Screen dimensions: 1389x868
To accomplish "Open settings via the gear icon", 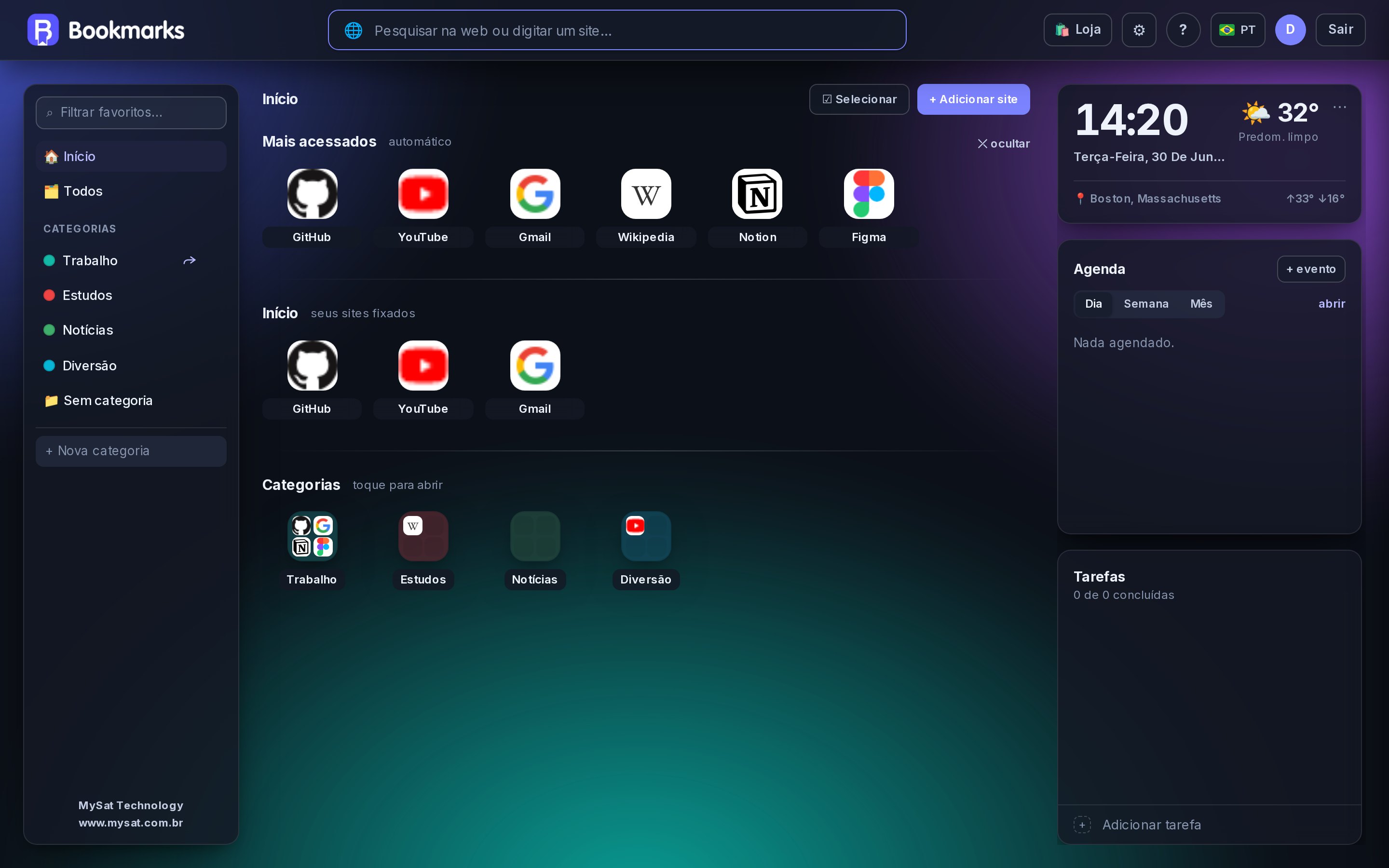I will pyautogui.click(x=1139, y=30).
